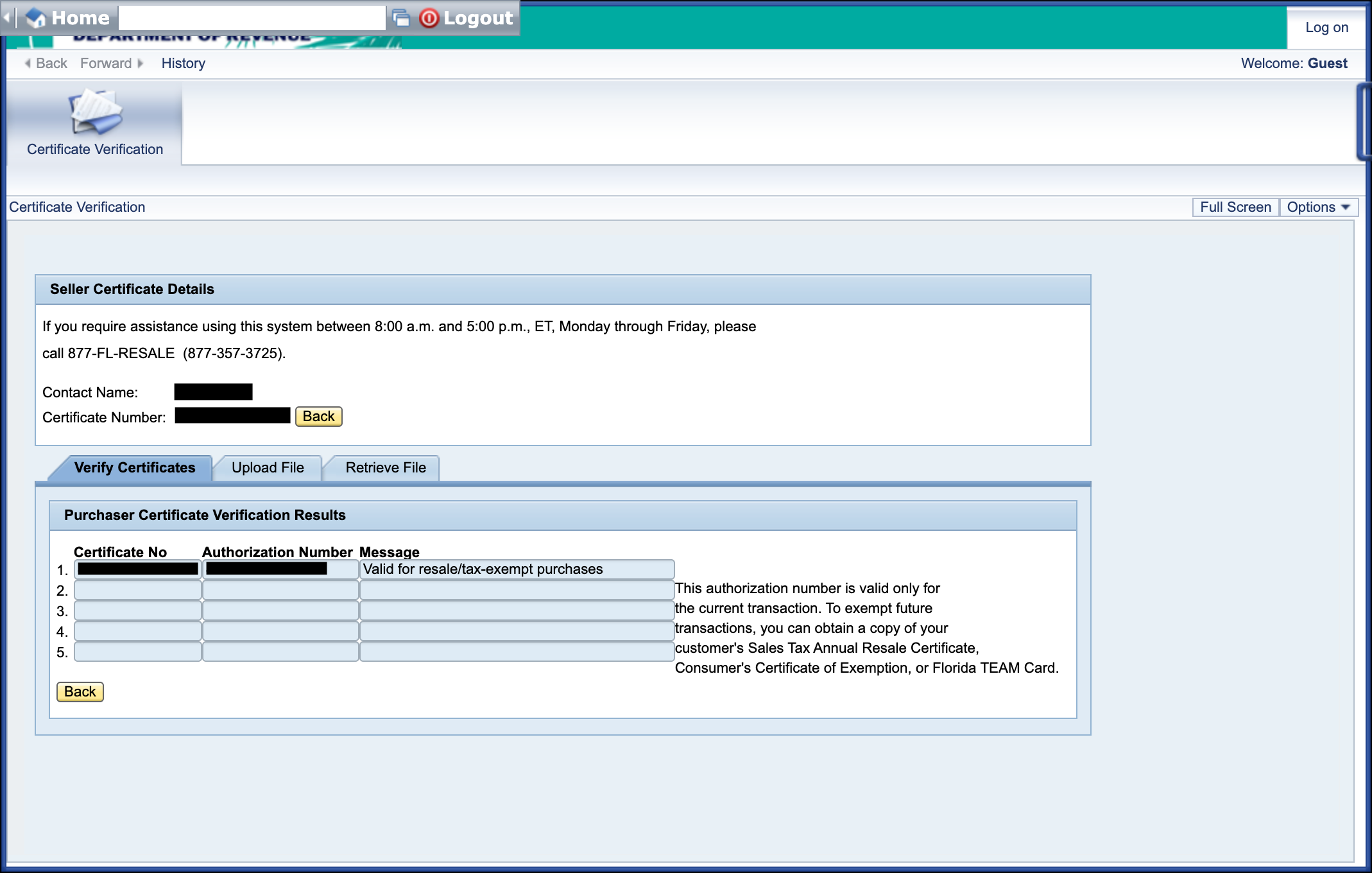Open the Certificate Verification papers icon

96,112
